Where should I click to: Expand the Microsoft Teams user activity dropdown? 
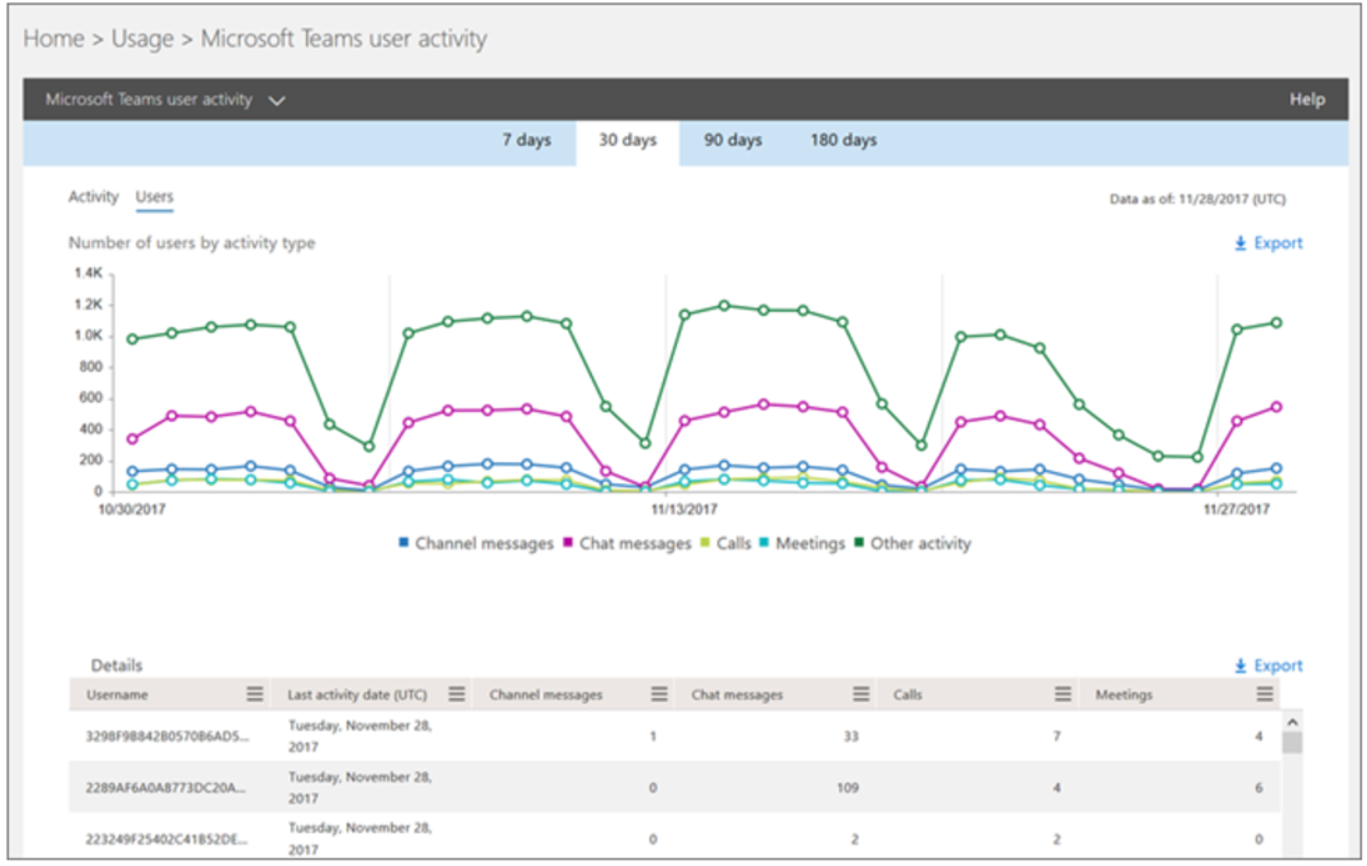(278, 101)
